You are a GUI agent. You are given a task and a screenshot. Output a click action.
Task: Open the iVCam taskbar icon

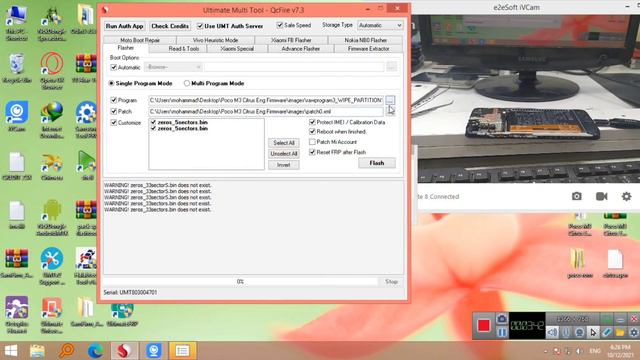tap(153, 351)
